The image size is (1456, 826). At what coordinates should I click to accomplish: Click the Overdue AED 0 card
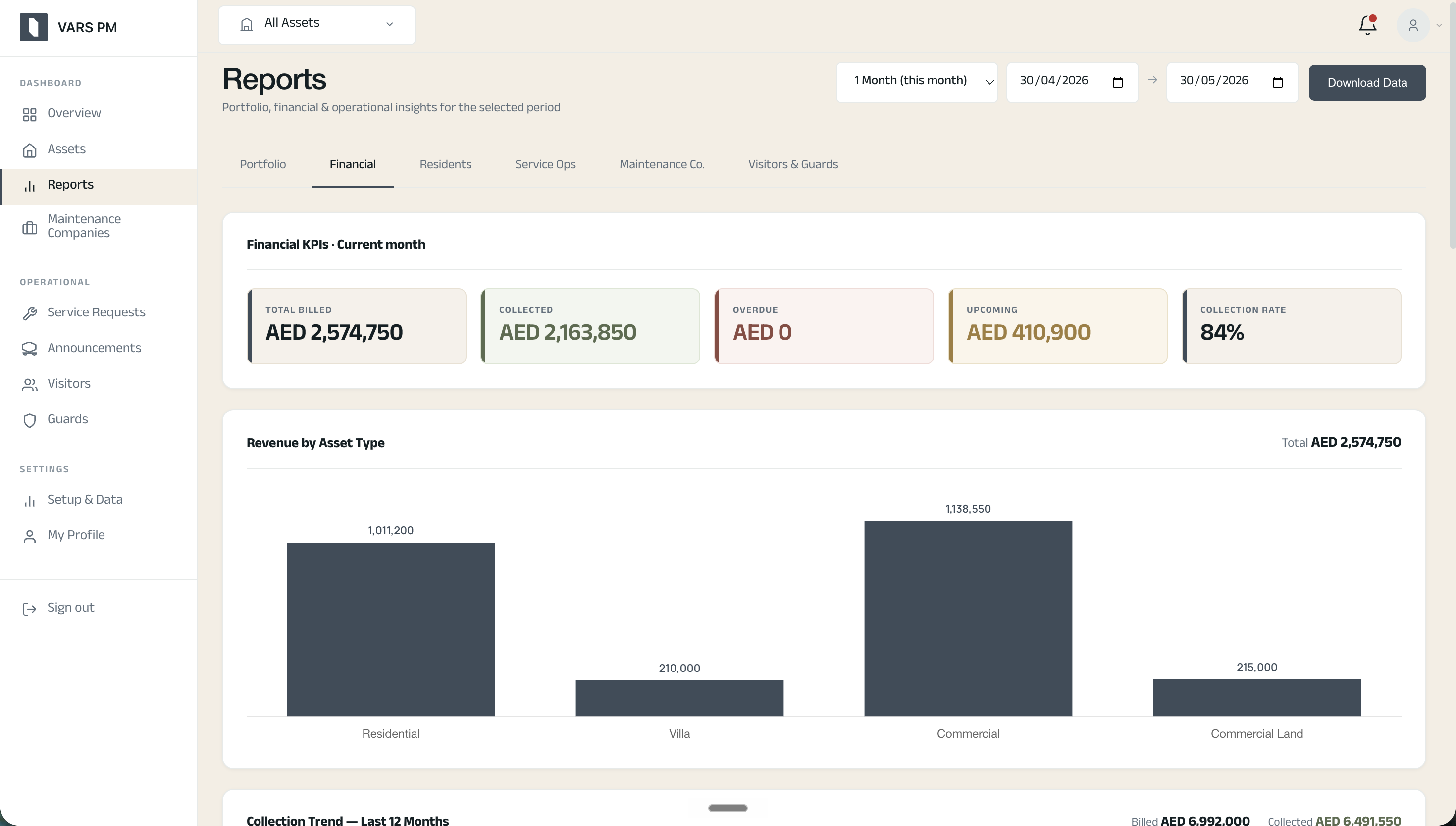(x=824, y=326)
